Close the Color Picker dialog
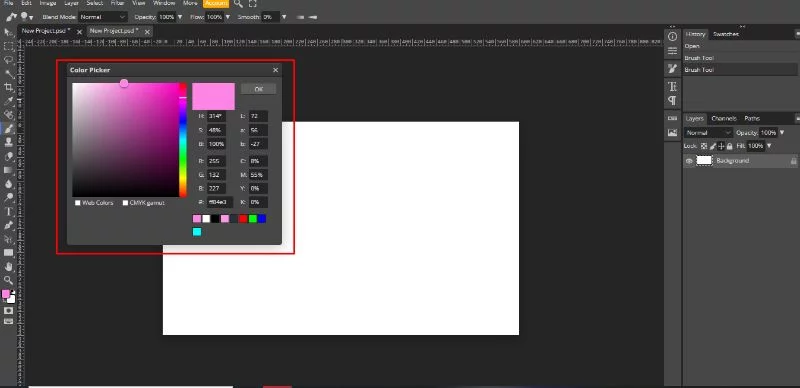Viewport: 800px width, 388px height. click(x=276, y=70)
